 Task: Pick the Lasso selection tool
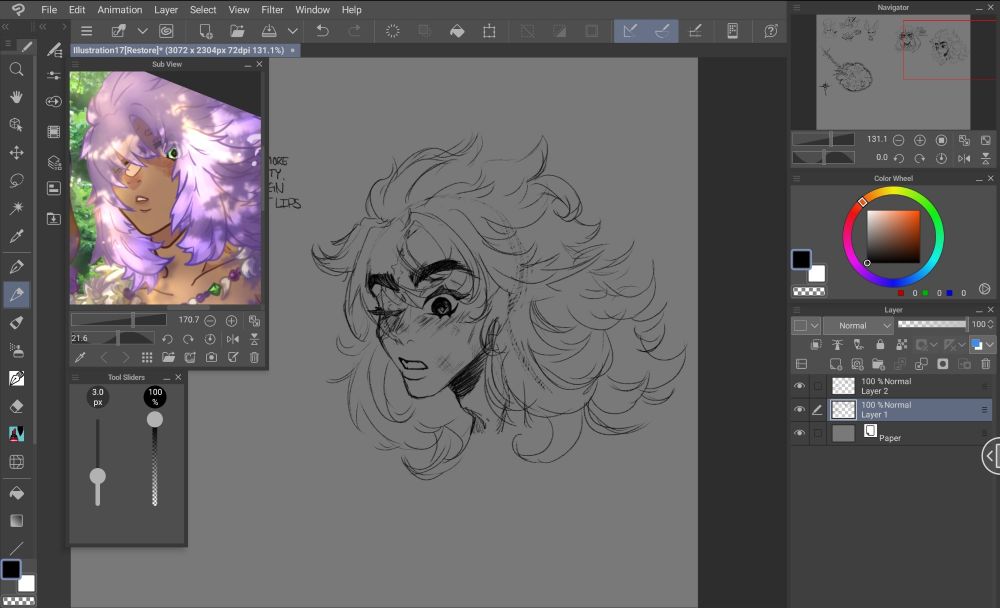coord(16,181)
